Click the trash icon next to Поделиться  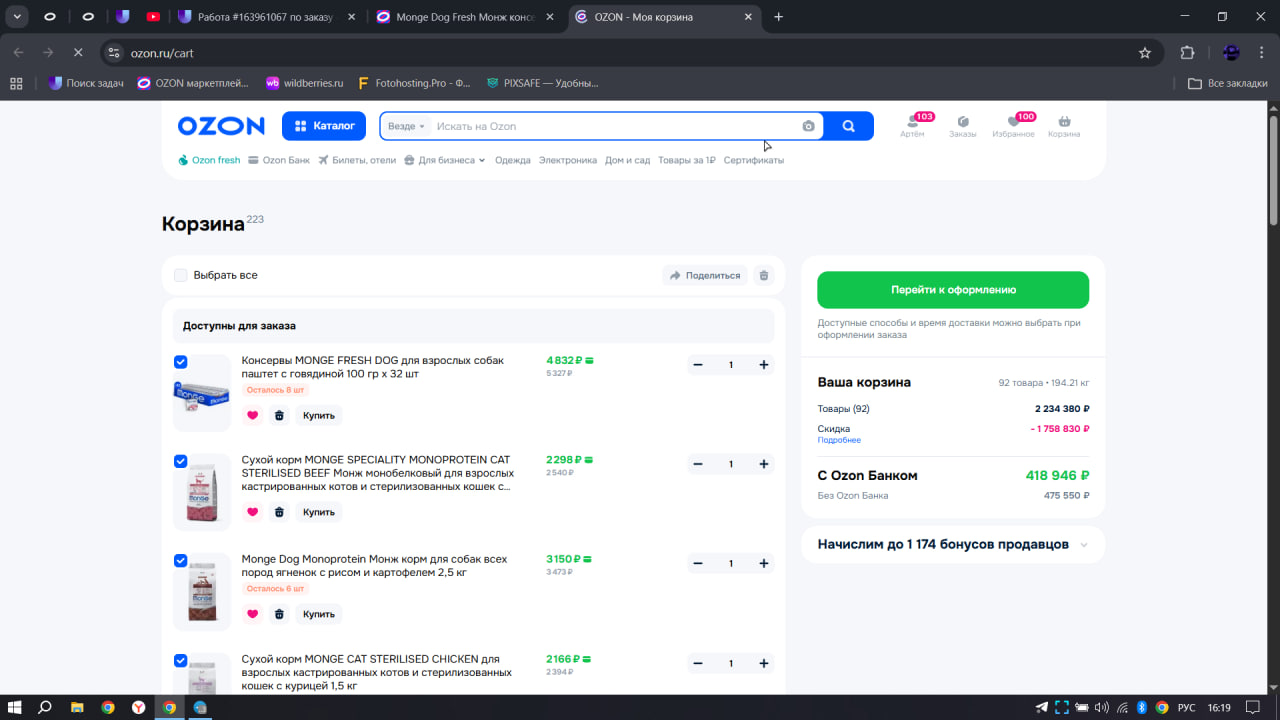click(764, 275)
